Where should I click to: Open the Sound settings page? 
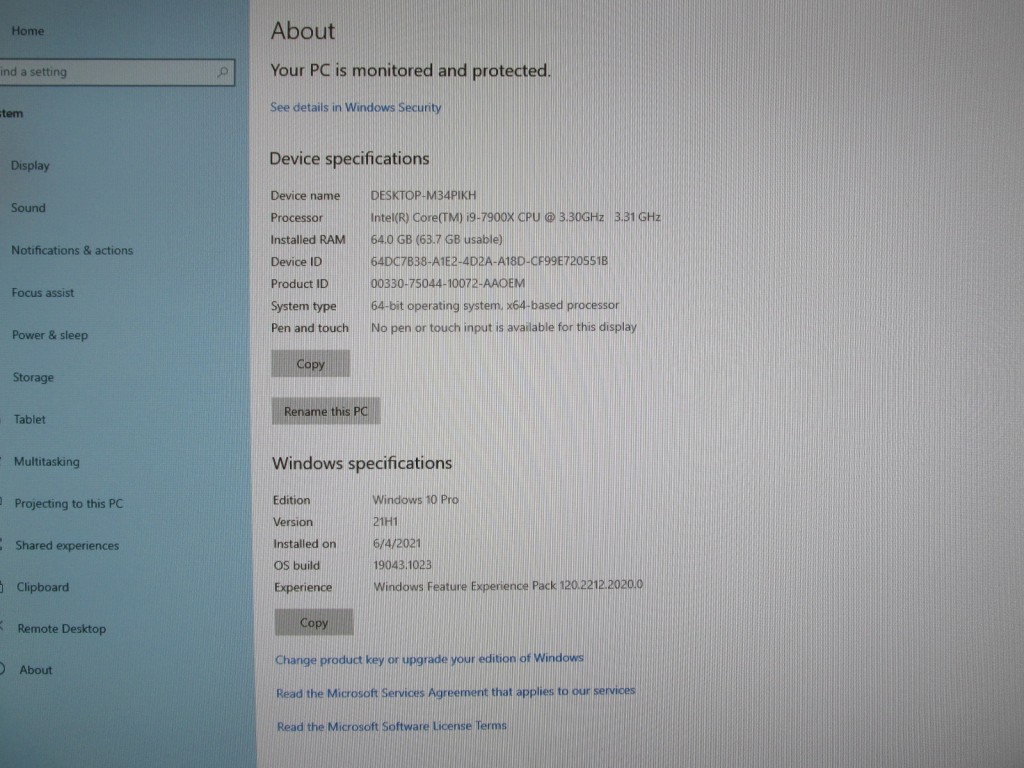pyautogui.click(x=28, y=208)
